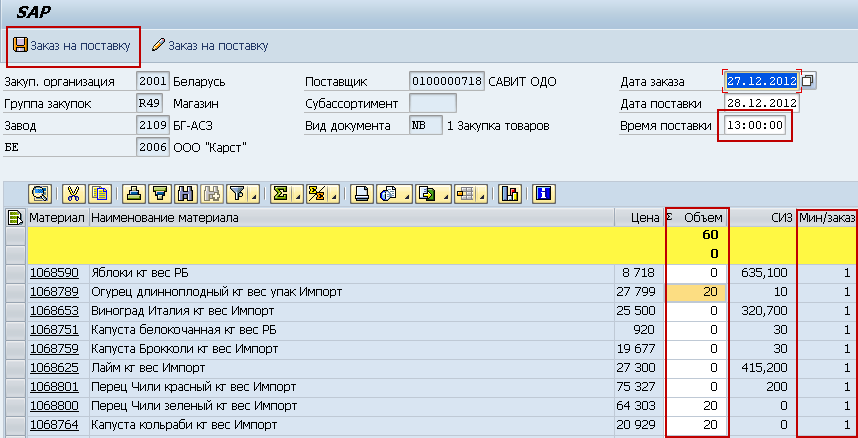The image size is (858, 438).
Task: Click the green sigma Total icon
Action: [x=281, y=193]
